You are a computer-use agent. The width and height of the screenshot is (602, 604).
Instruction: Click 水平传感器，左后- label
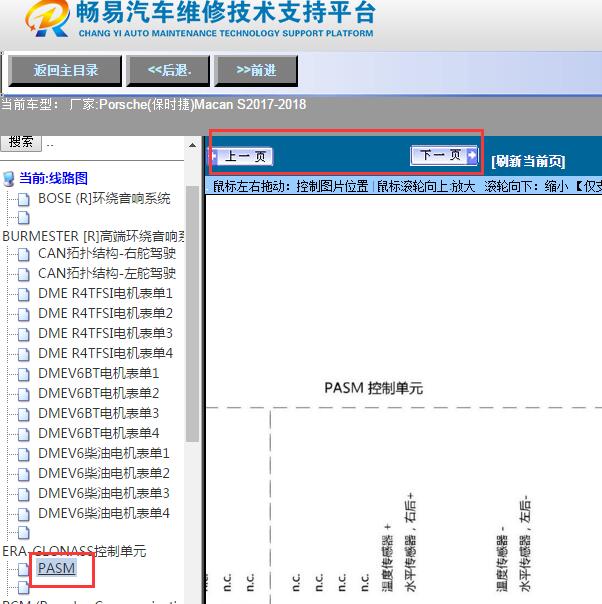coord(525,544)
